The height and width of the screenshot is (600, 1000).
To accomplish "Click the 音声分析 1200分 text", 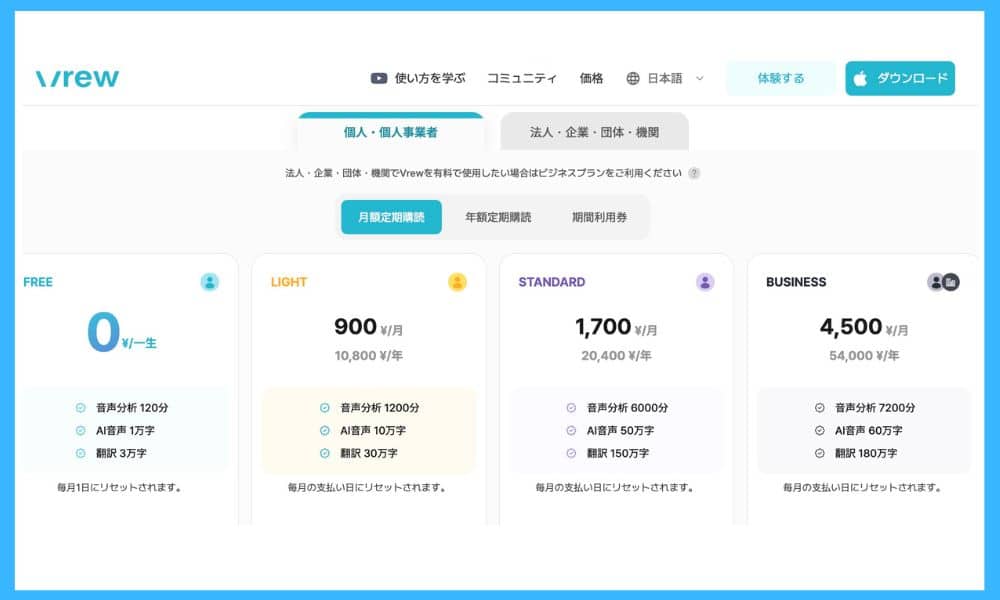I will (x=379, y=408).
